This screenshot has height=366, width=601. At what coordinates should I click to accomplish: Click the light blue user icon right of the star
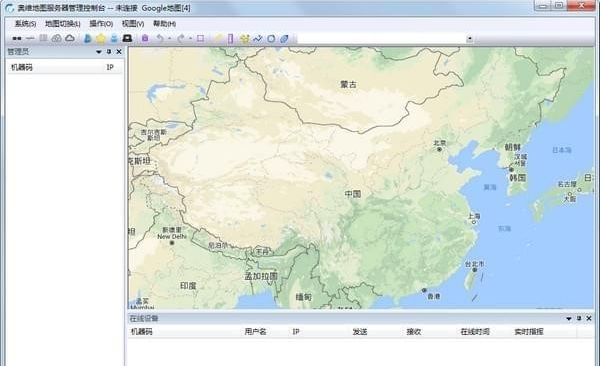[x=114, y=38]
